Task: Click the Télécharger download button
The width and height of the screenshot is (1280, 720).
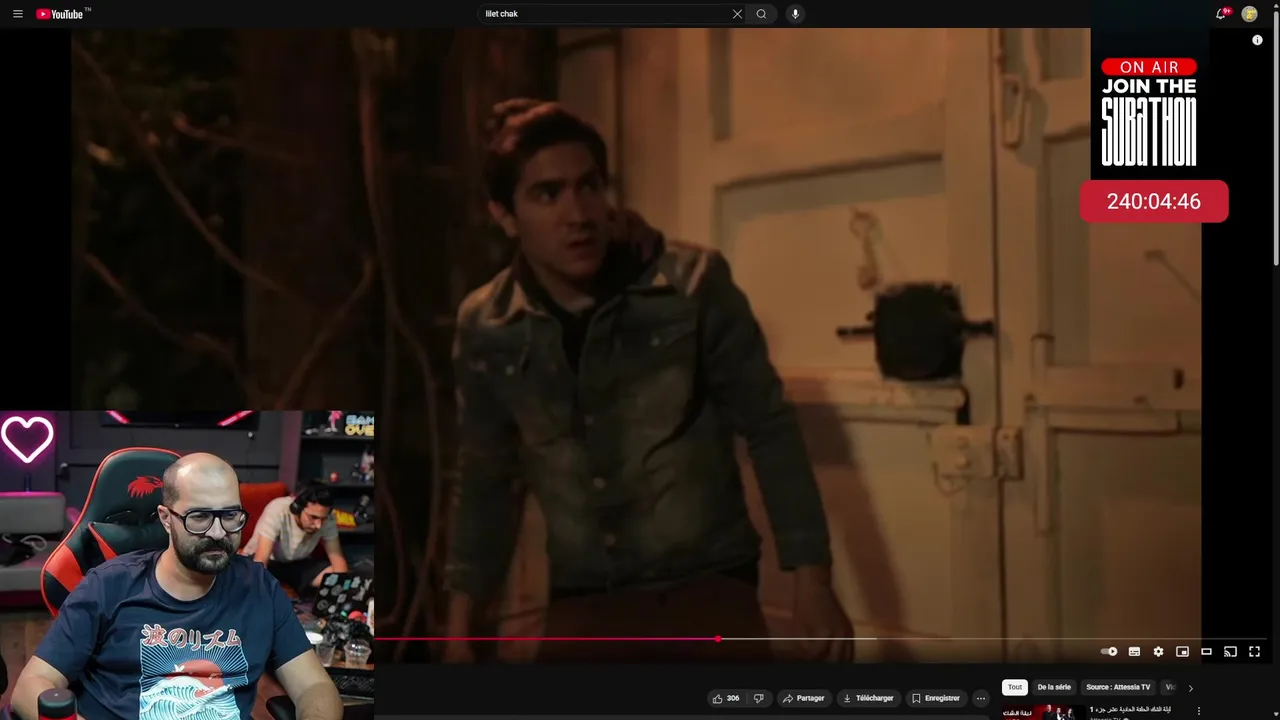Action: pyautogui.click(x=867, y=698)
